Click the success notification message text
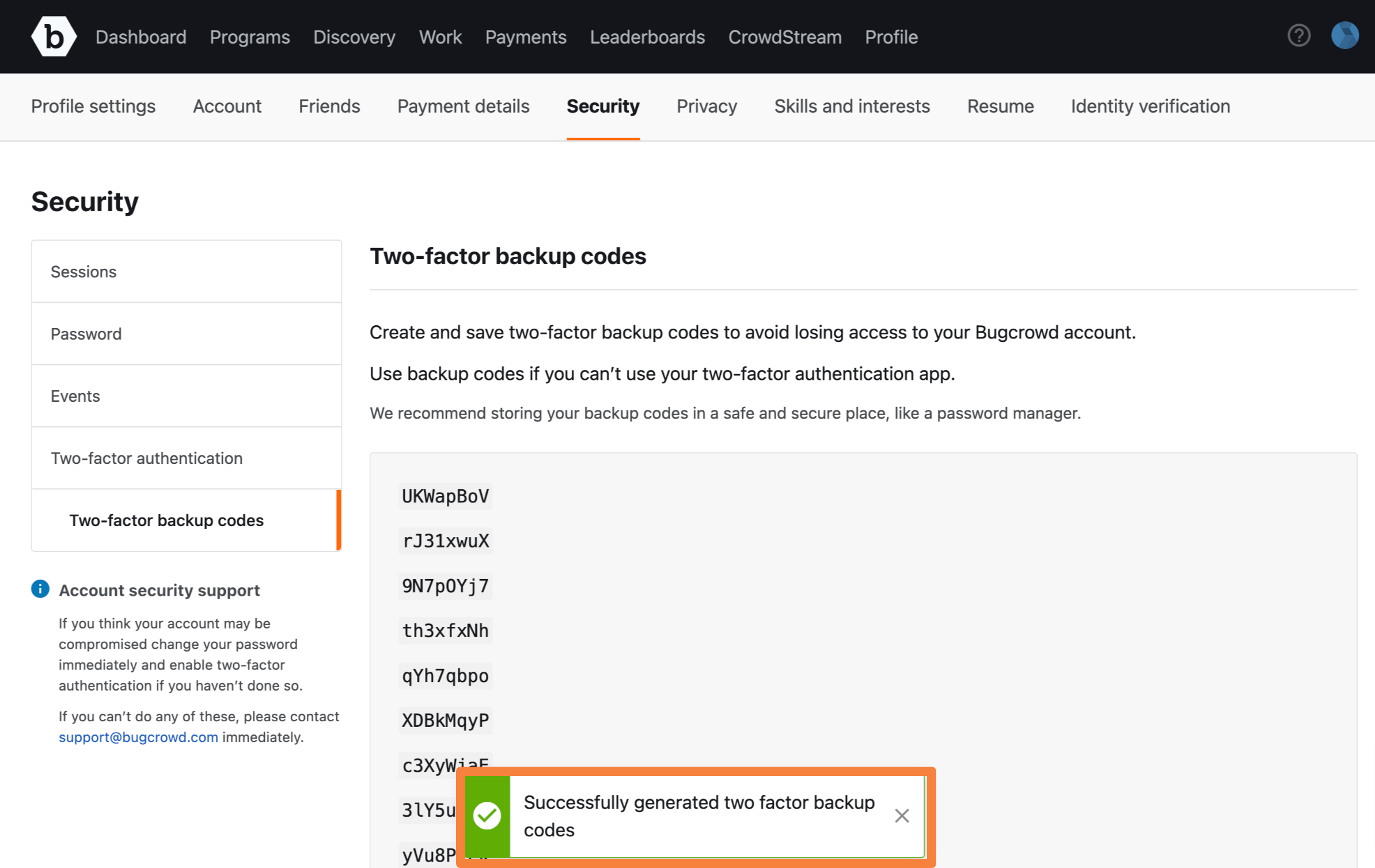 click(699, 816)
